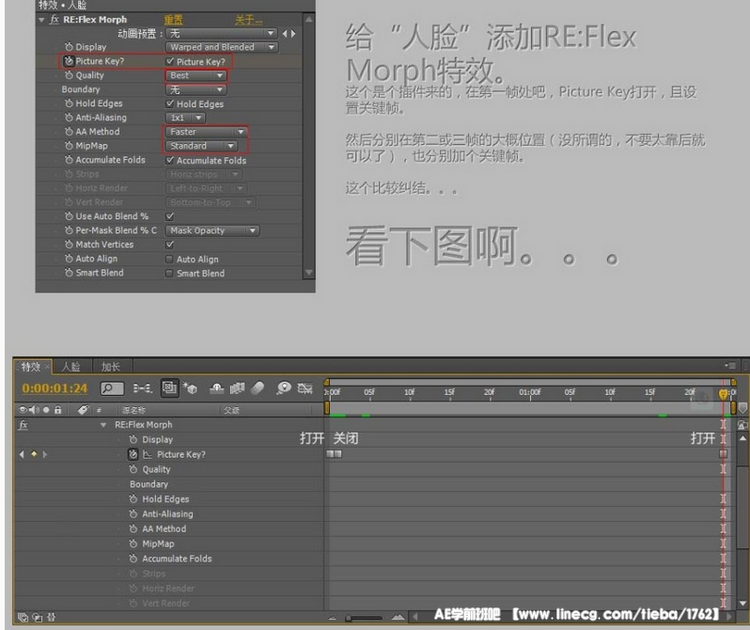
Task: Include Picture Key? in graph editor set
Action: tap(147, 454)
